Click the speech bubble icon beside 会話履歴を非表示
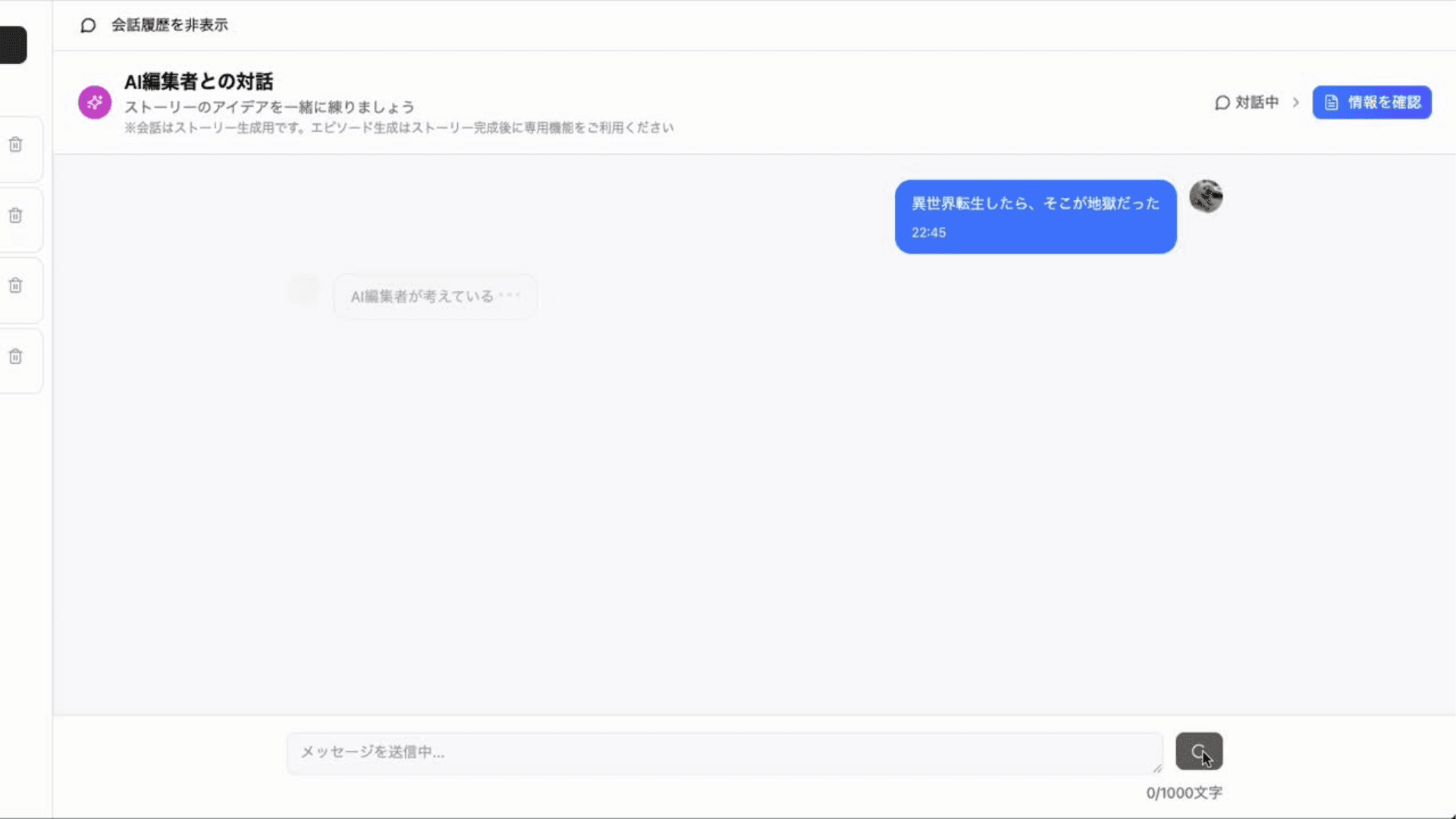The height and width of the screenshot is (819, 1456). [x=87, y=25]
